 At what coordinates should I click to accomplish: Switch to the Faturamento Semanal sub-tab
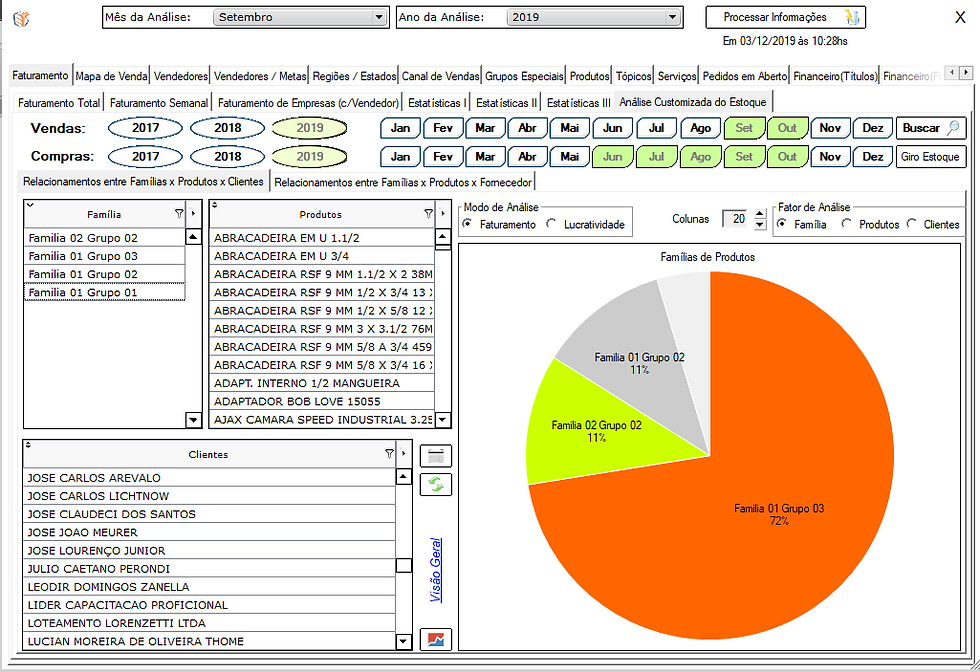pyautogui.click(x=159, y=103)
